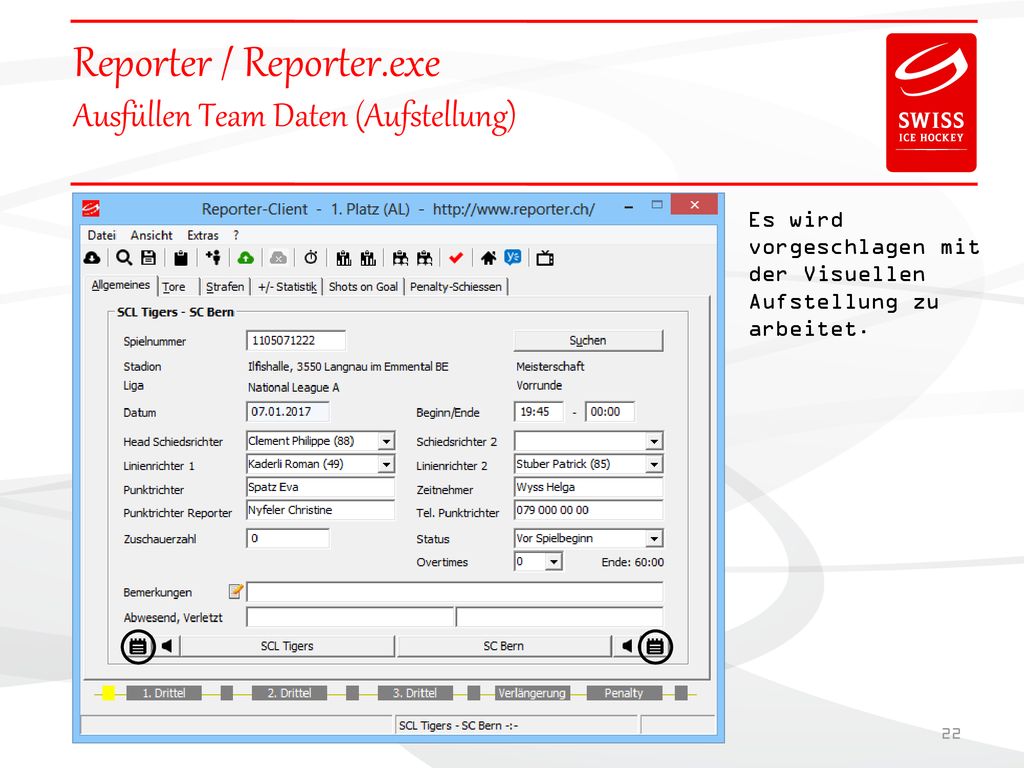This screenshot has height=768, width=1024.
Task: Click the red Reporter app icon in the title bar
Action: pyautogui.click(x=91, y=208)
